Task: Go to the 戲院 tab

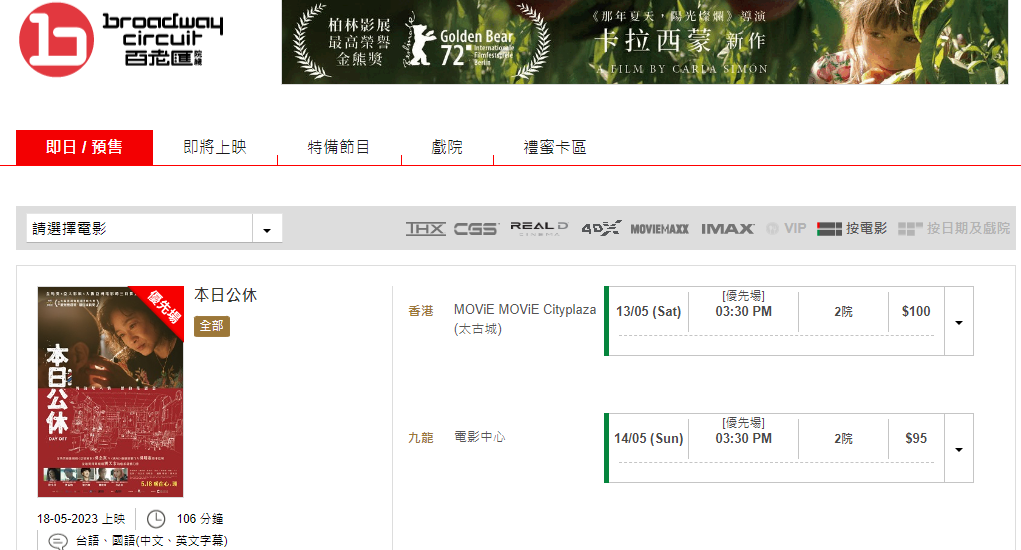Action: click(x=447, y=147)
